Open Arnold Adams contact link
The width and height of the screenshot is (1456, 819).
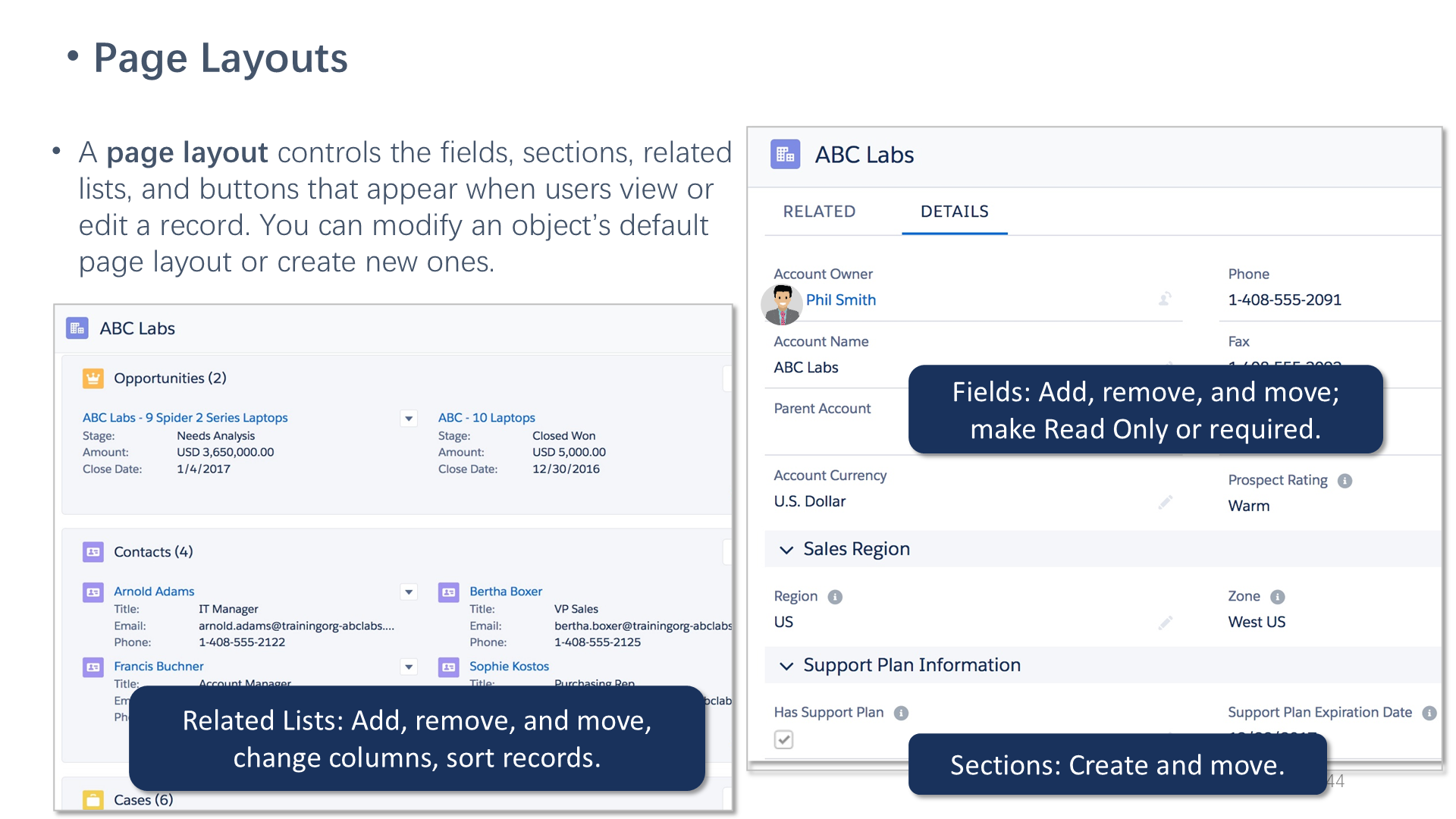point(154,591)
